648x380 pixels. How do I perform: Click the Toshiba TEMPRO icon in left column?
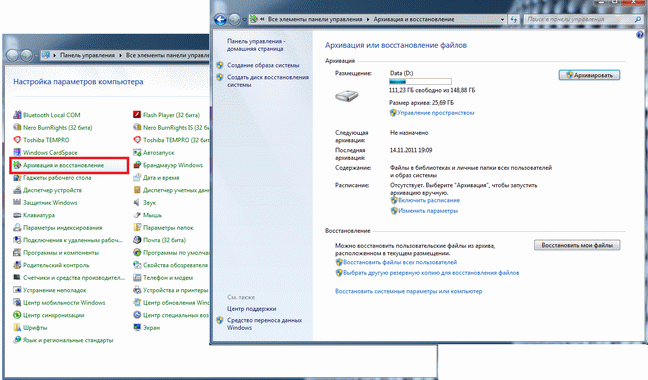pyautogui.click(x=17, y=140)
